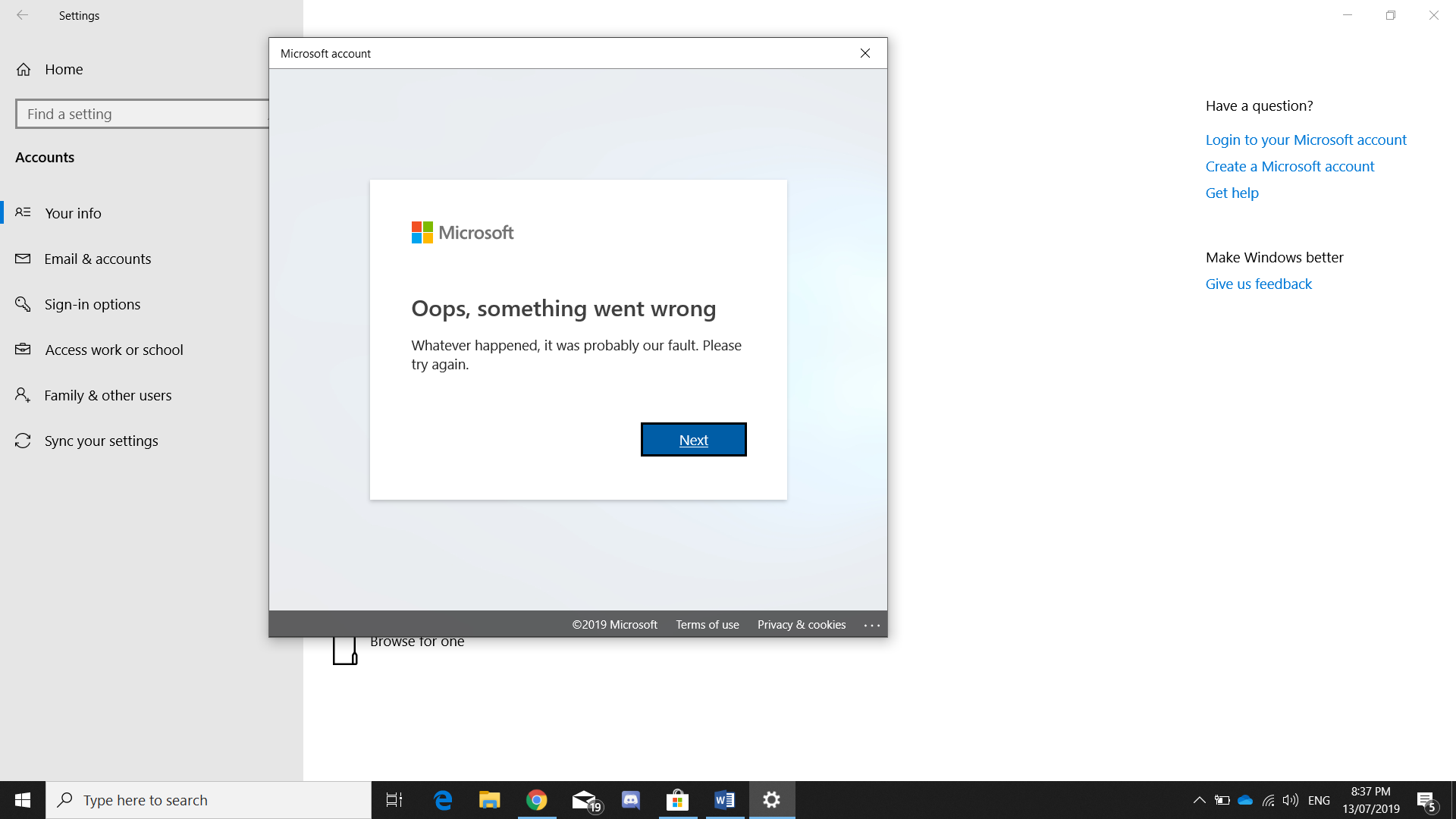Click the Email & accounts envelope icon
1456x819 pixels.
23,259
